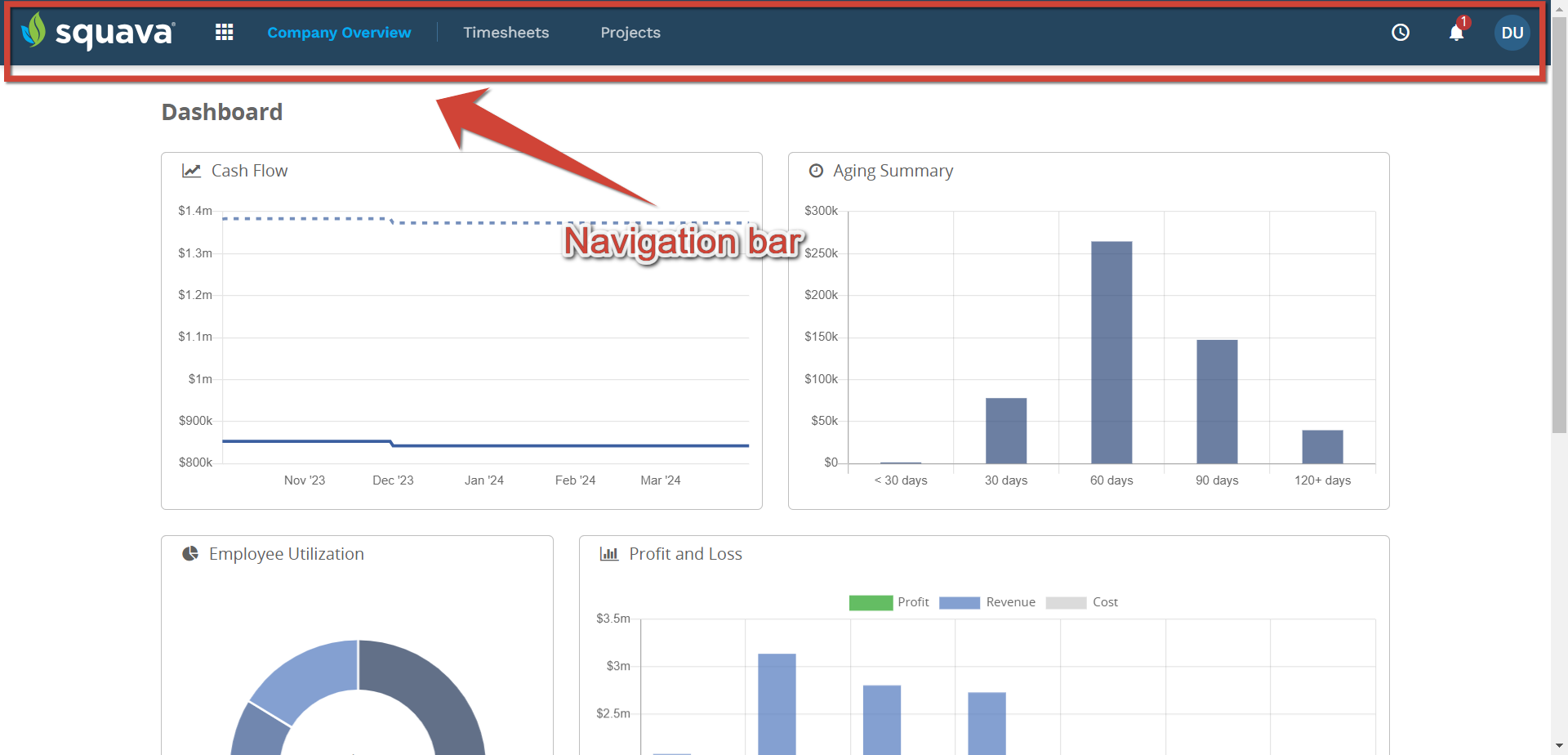The height and width of the screenshot is (755, 1568).
Task: Open the clock timer icon
Action: [x=1401, y=33]
